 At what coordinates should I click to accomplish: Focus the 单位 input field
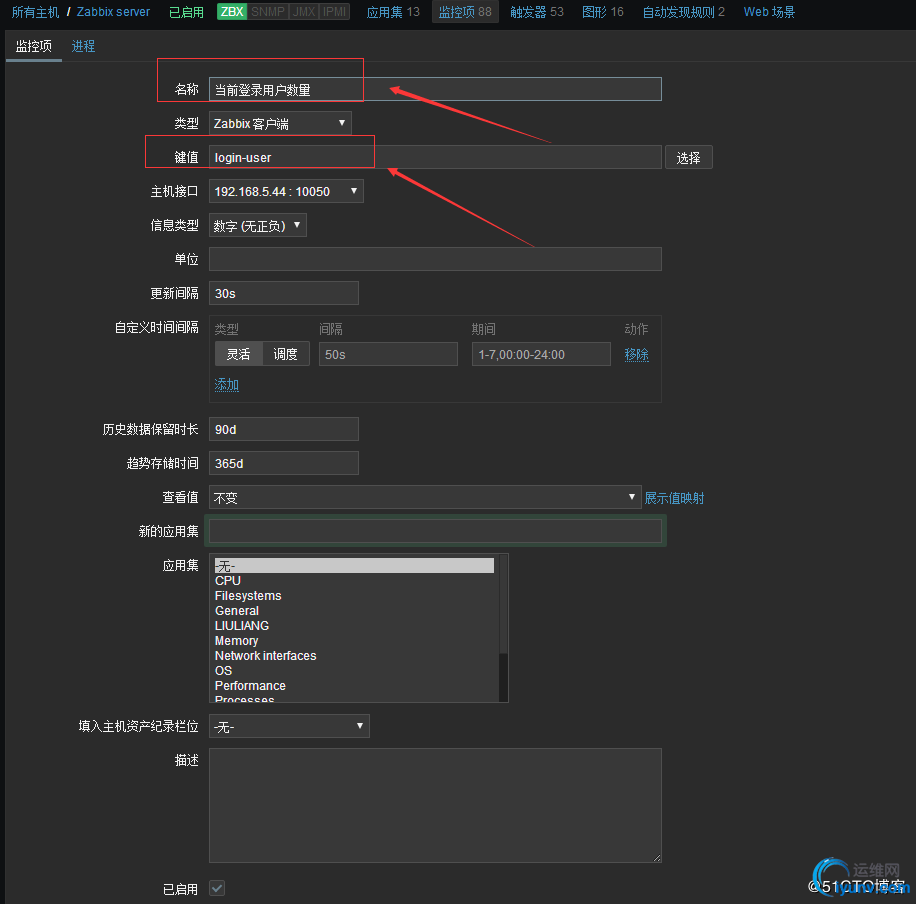(435, 259)
